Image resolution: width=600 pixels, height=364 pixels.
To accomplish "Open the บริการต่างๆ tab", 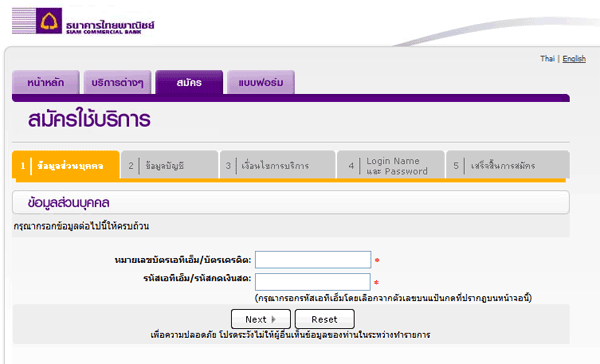I will click(117, 82).
